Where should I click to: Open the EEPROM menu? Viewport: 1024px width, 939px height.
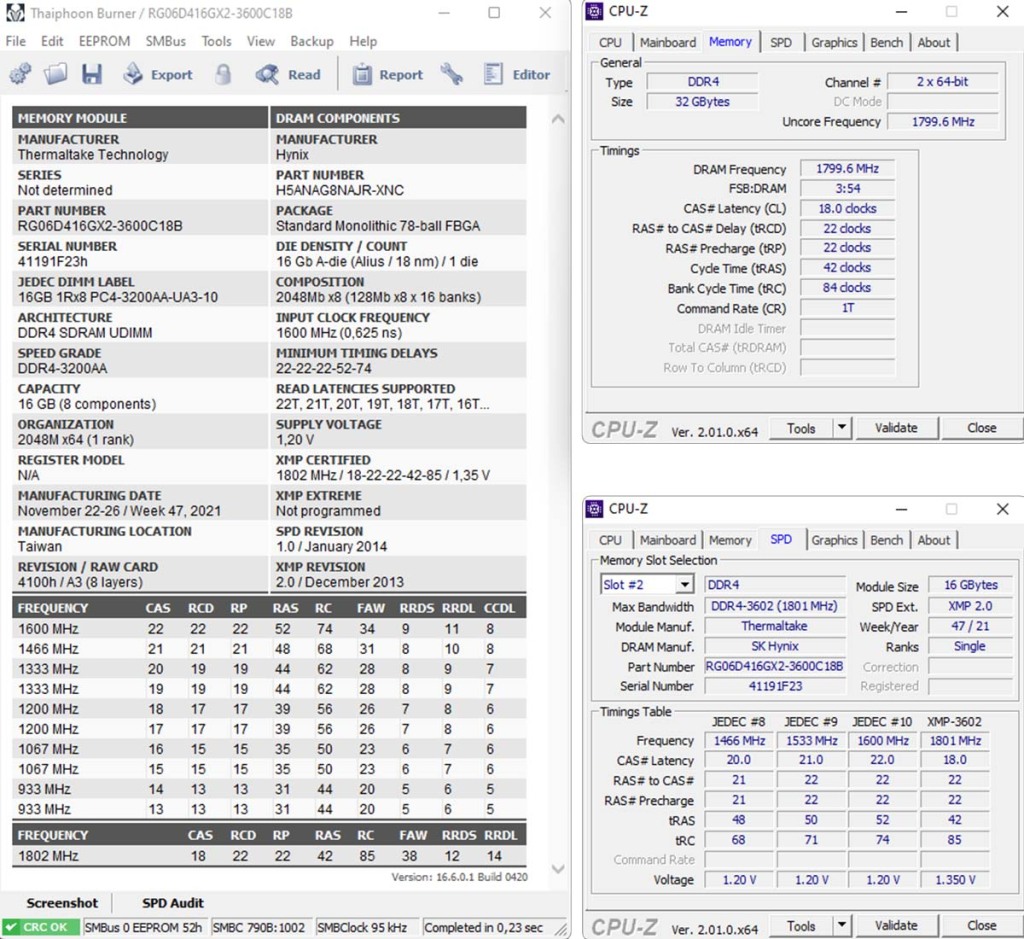[x=104, y=41]
